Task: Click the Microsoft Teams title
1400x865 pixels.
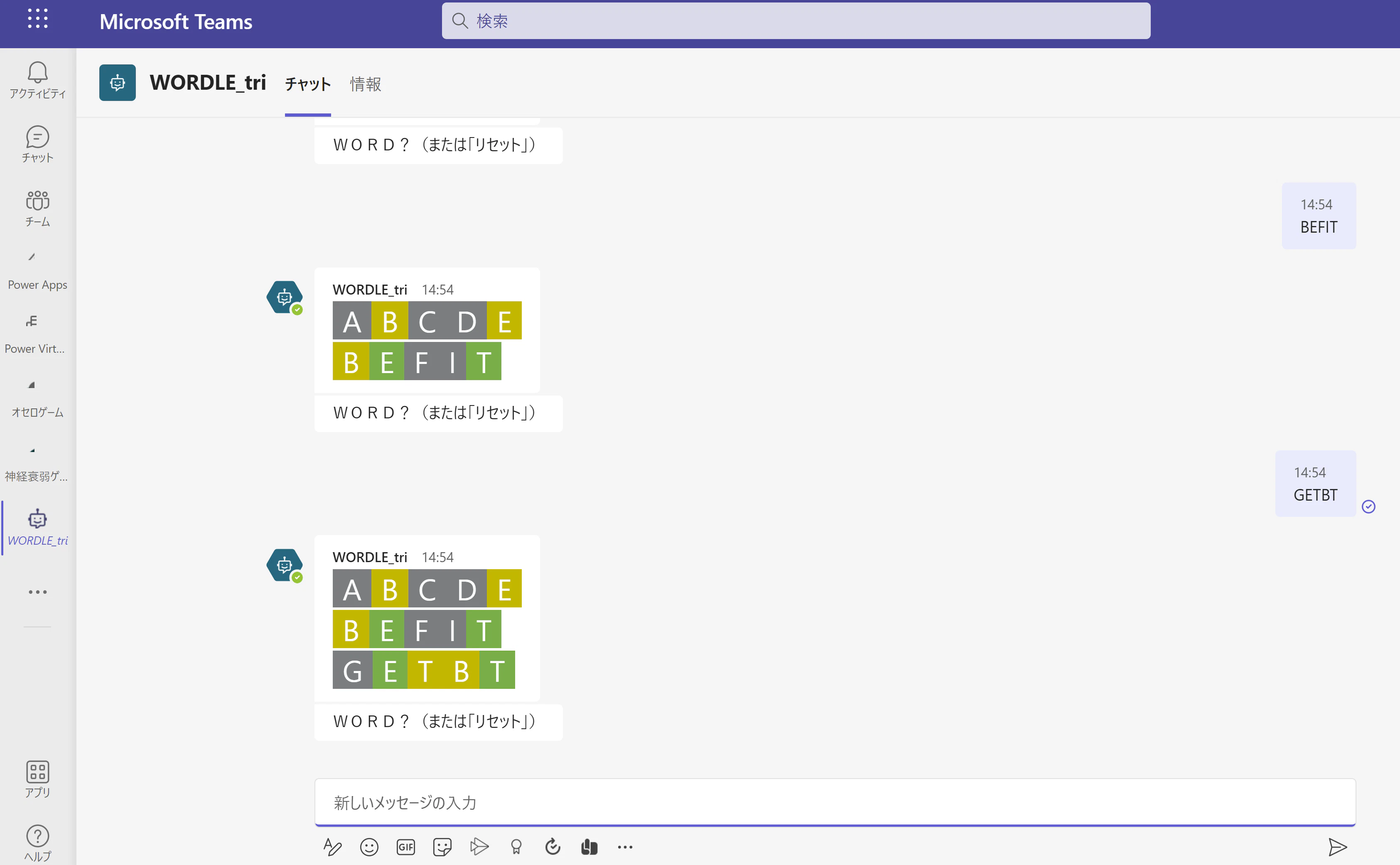Action: tap(176, 22)
